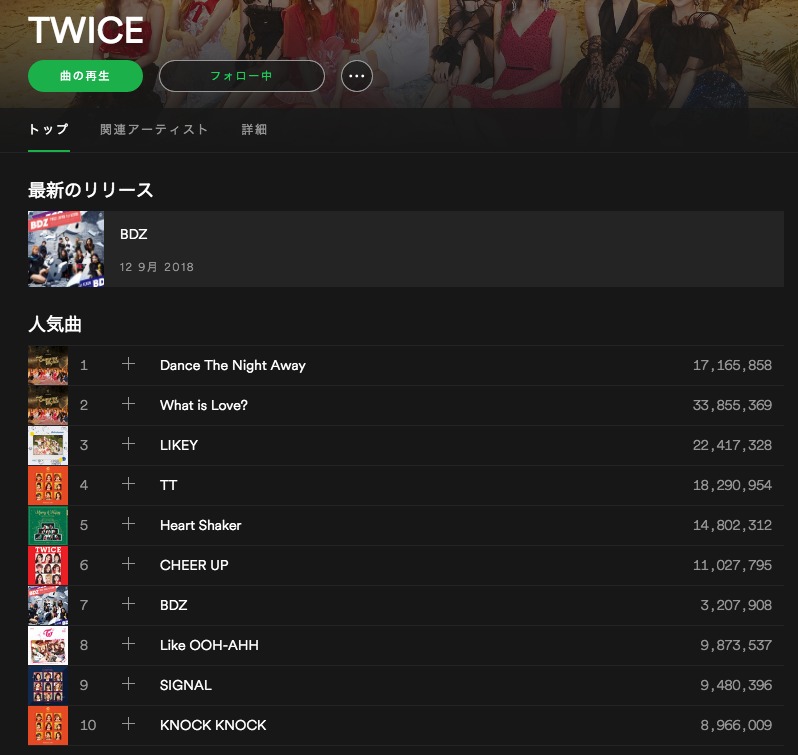This screenshot has width=798, height=755.
Task: Click SIGNAL album cover thumbnail
Action: click(48, 685)
